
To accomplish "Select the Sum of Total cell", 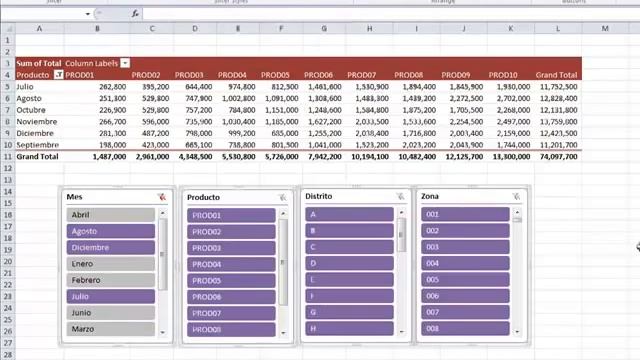I will tap(40, 63).
